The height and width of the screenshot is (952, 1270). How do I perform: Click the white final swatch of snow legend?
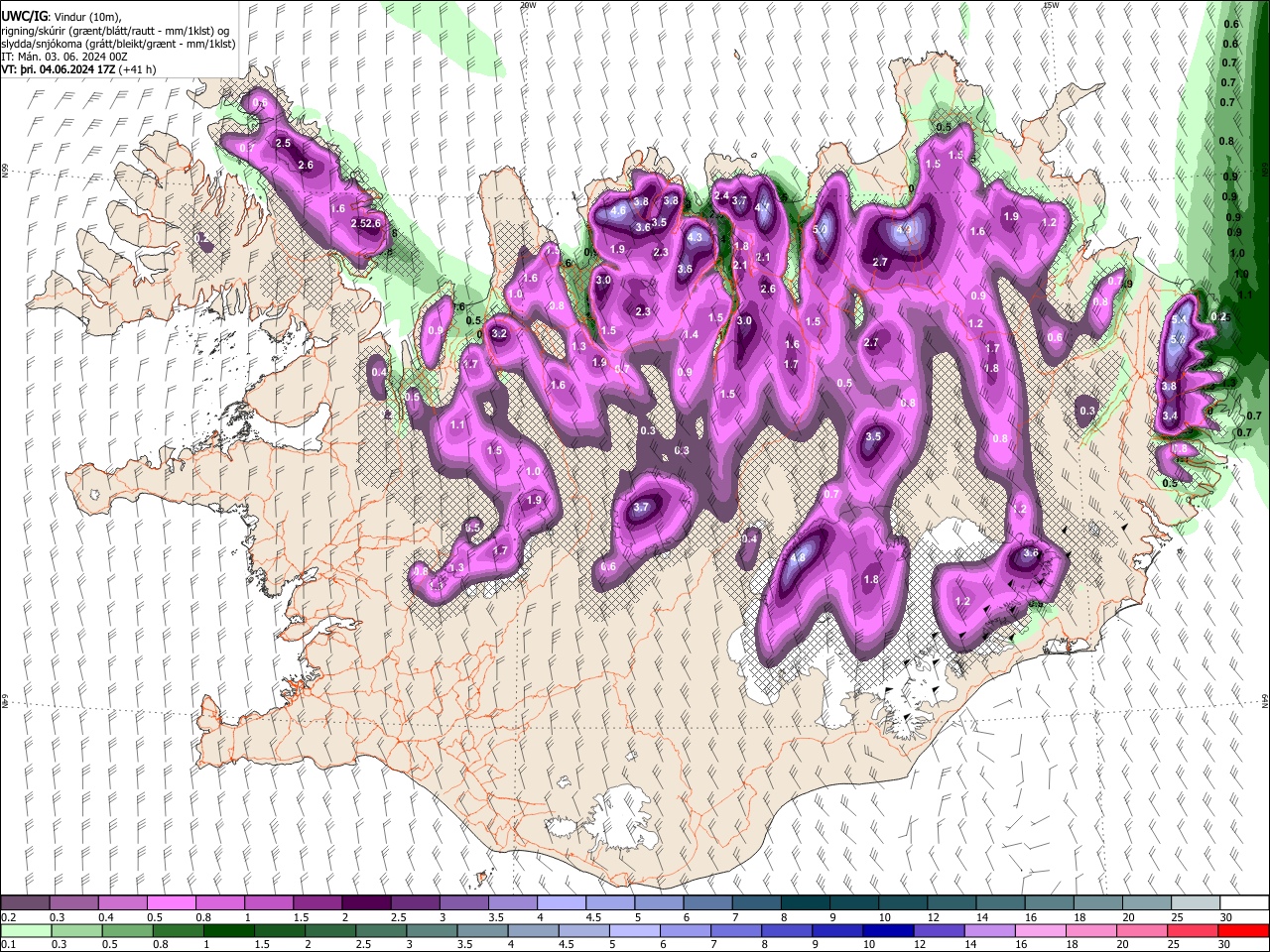1244,903
